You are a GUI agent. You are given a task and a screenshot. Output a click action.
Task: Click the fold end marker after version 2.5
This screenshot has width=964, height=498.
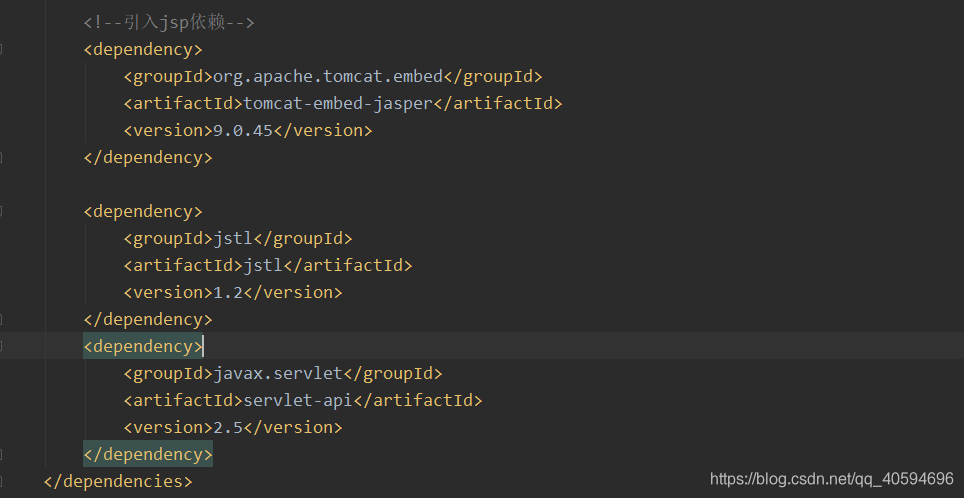[1, 454]
